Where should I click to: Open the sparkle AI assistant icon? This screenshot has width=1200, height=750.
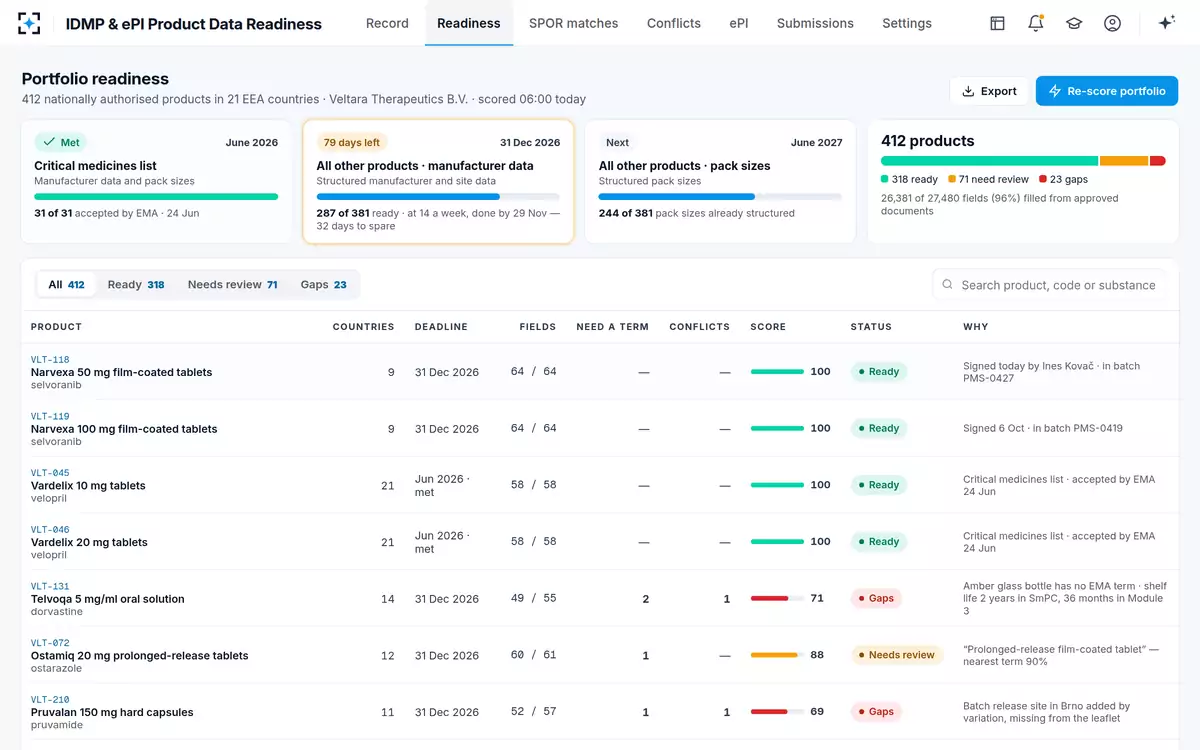[1166, 23]
